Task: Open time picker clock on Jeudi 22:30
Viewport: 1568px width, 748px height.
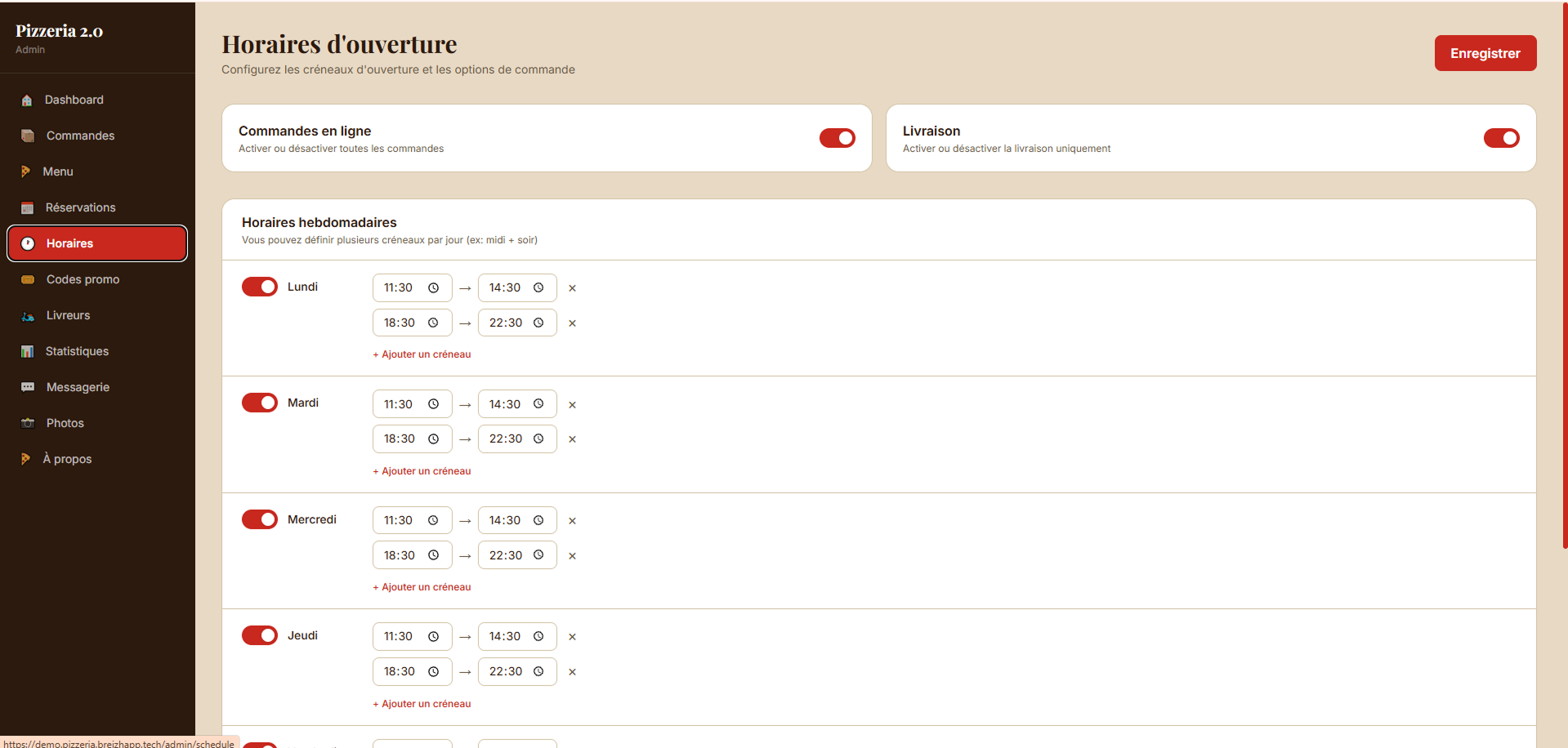Action: tap(538, 672)
